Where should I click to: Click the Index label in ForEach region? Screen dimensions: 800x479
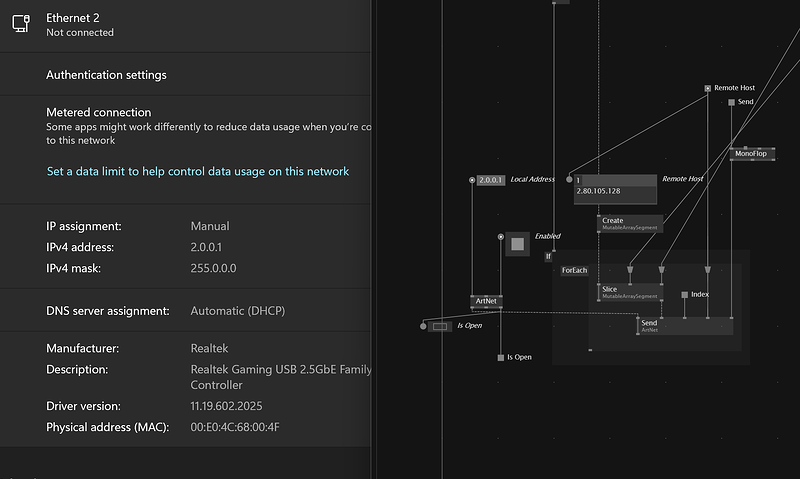(700, 294)
